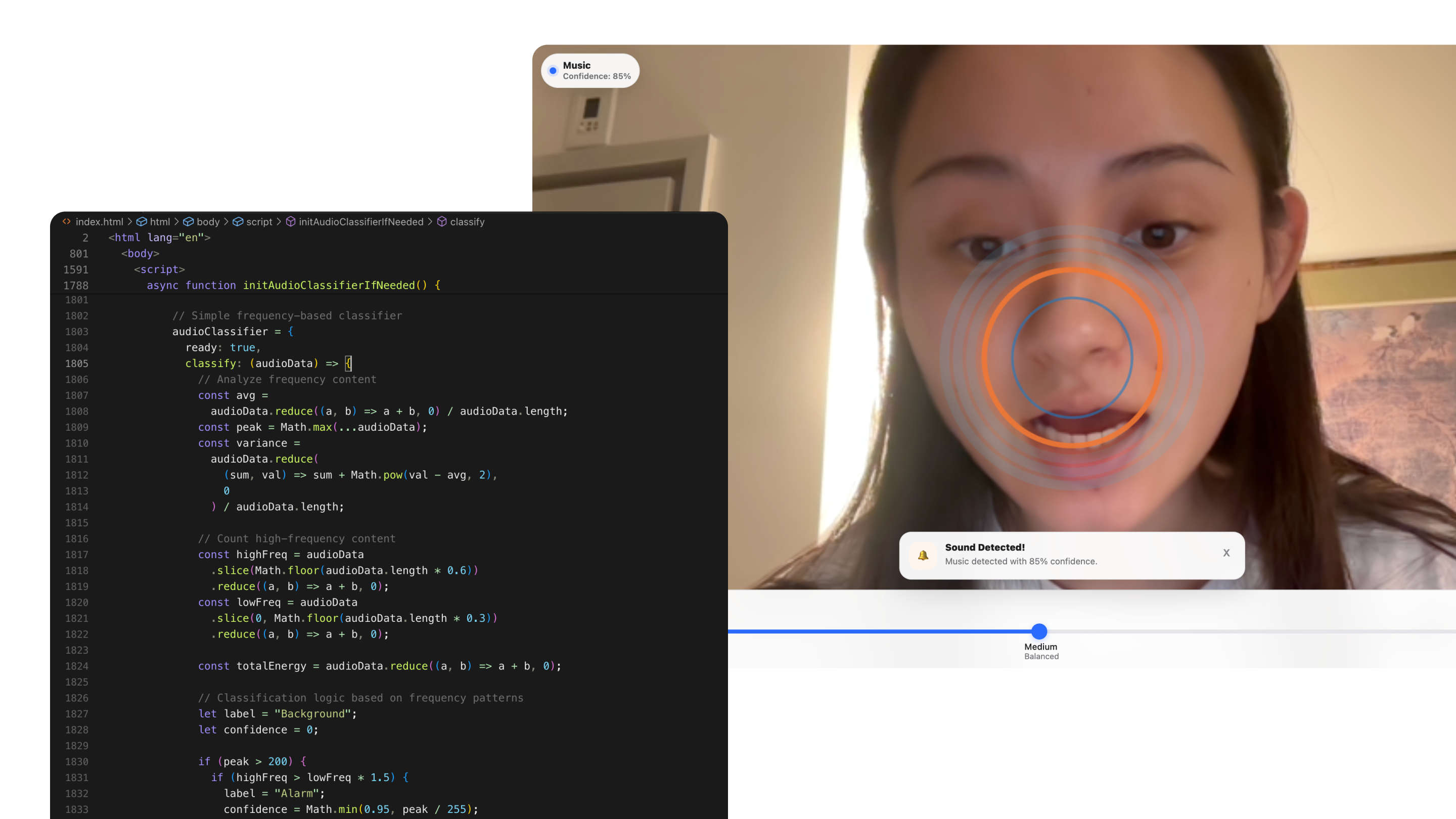Click the initAudioClassifierIfNeeded cube icon
Image resolution: width=1456 pixels, height=819 pixels.
[x=291, y=221]
